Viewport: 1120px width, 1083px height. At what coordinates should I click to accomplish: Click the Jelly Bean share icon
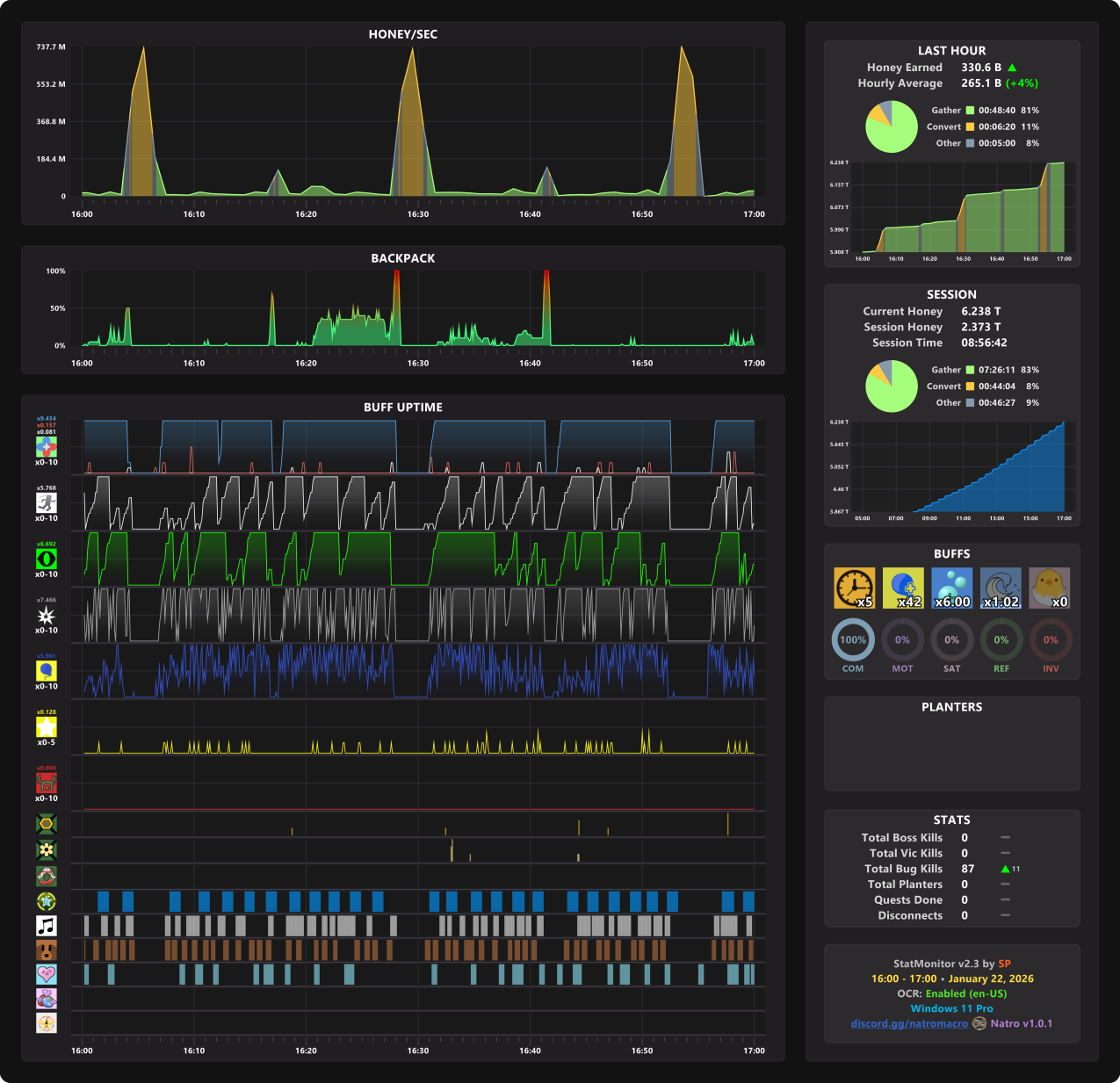(47, 999)
